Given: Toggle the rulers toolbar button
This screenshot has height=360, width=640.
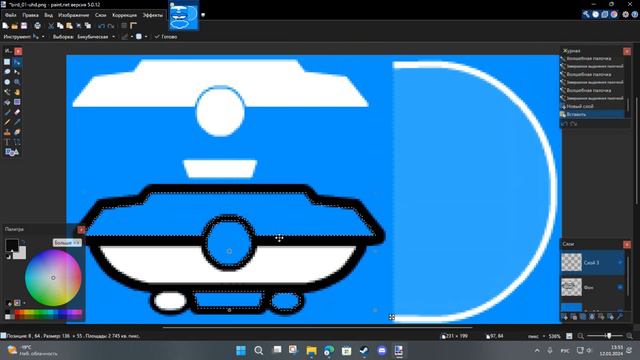Looking at the screenshot, I should (x=133, y=26).
